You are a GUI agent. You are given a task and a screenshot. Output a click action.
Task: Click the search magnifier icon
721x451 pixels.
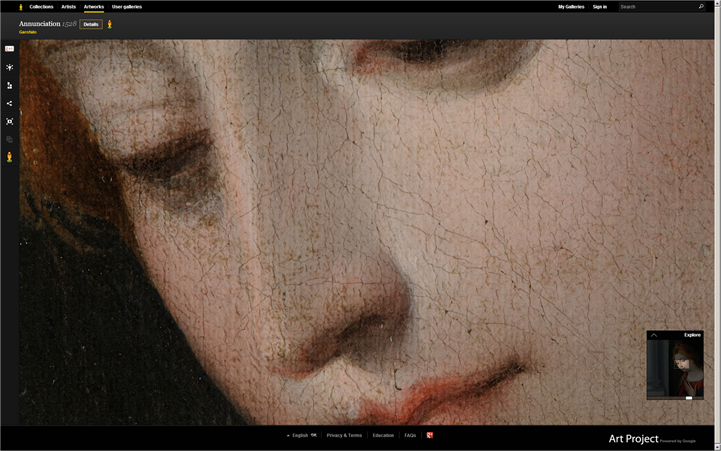point(701,6)
